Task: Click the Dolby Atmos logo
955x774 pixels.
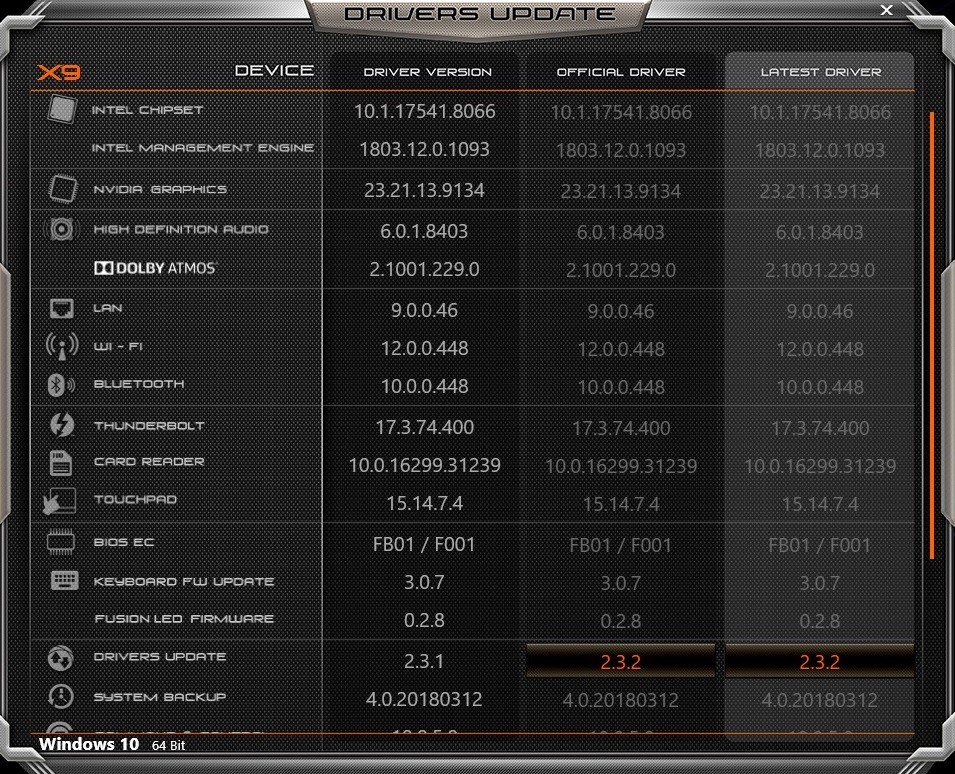Action: [155, 268]
